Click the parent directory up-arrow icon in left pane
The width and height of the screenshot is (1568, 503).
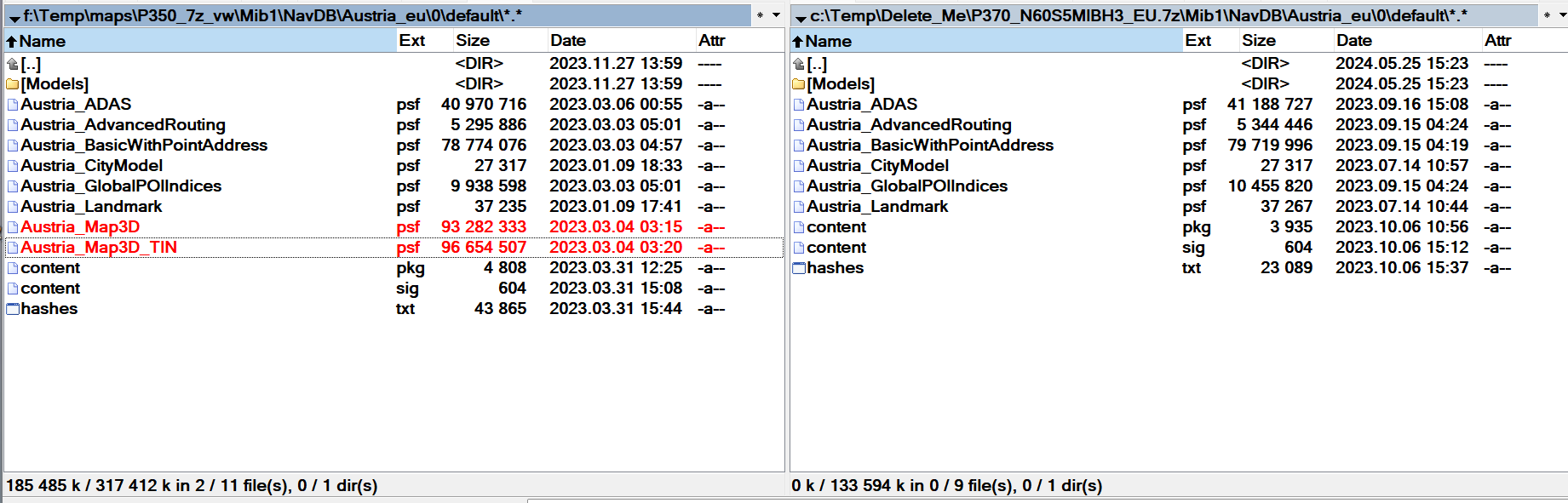click(12, 64)
